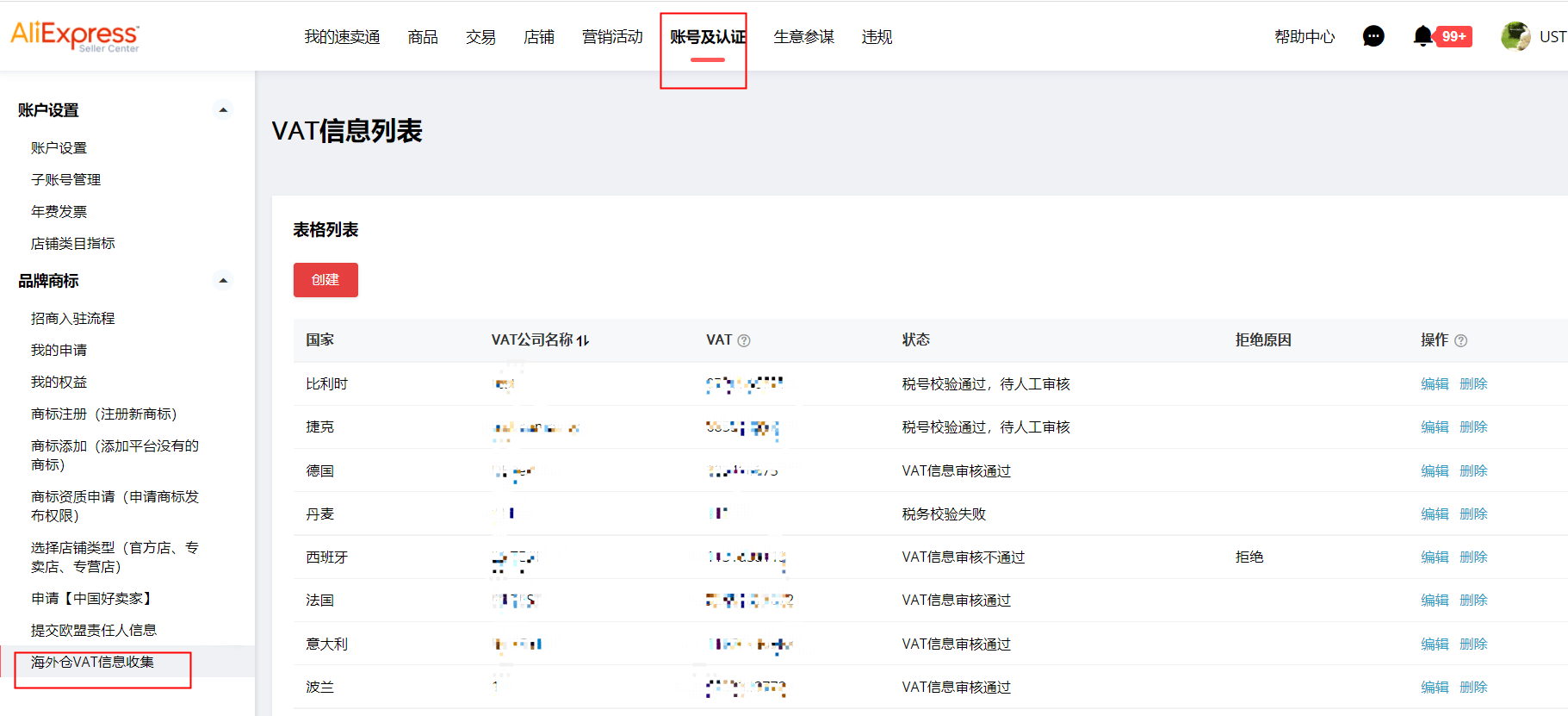Collapse the 品牌商标 sidebar section
This screenshot has width=1568, height=716.
[223, 281]
